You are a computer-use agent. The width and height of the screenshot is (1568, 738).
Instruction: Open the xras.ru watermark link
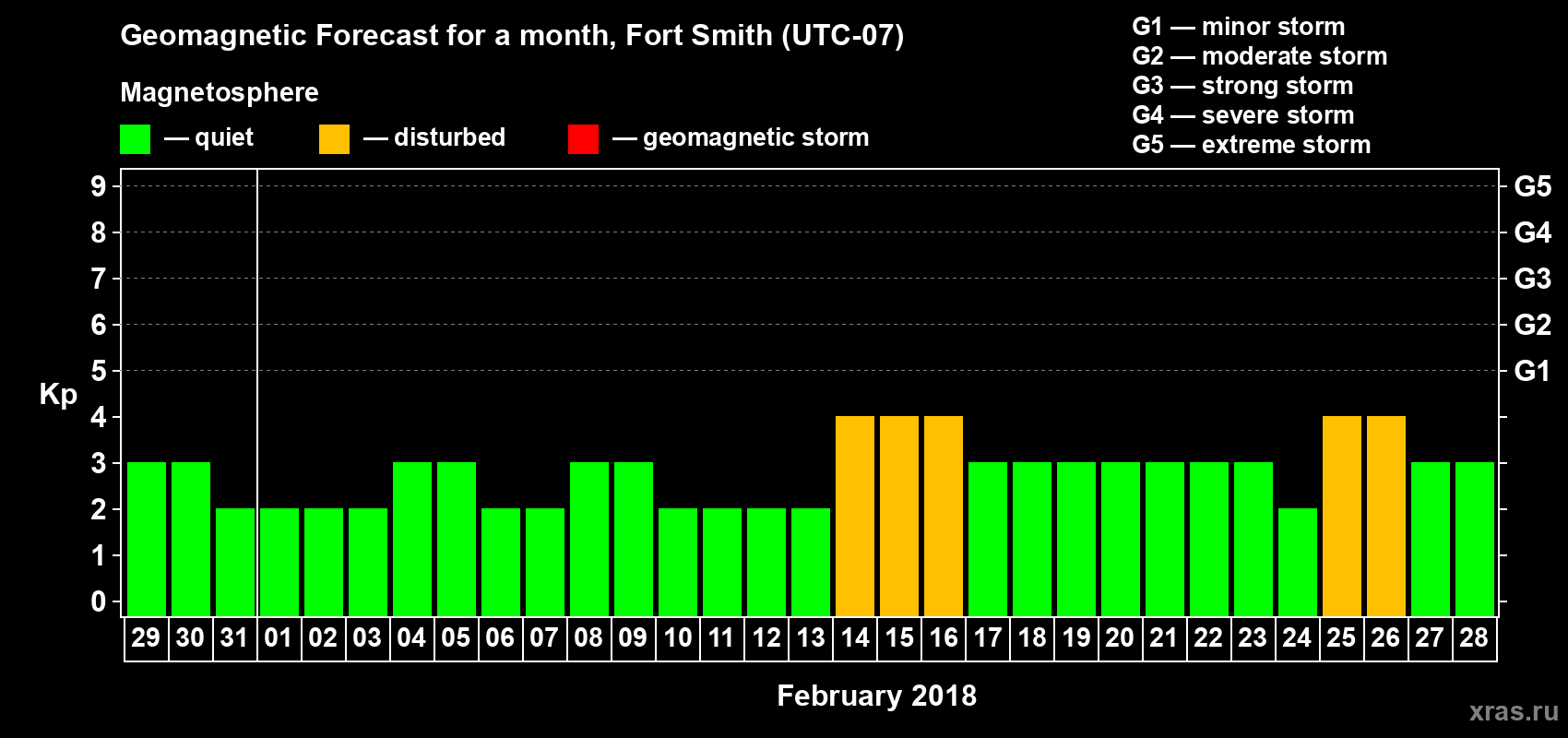click(1513, 711)
